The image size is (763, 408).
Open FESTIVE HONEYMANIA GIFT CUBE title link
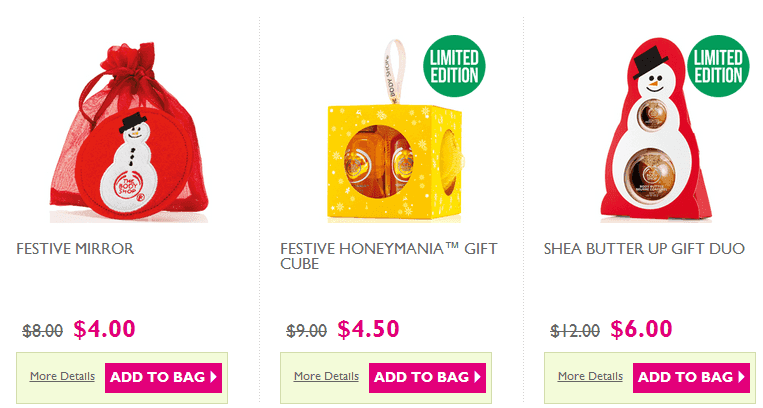pyautogui.click(x=388, y=256)
